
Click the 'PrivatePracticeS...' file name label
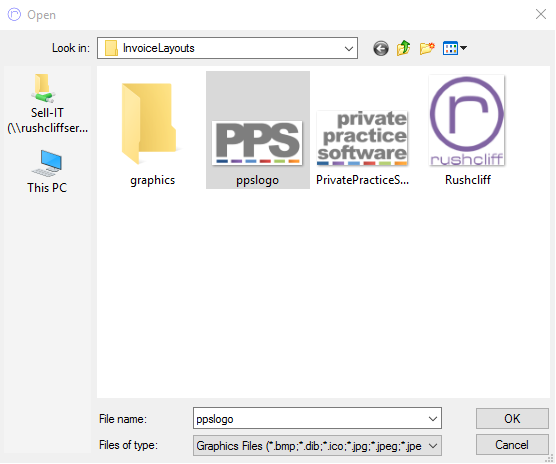click(x=362, y=180)
